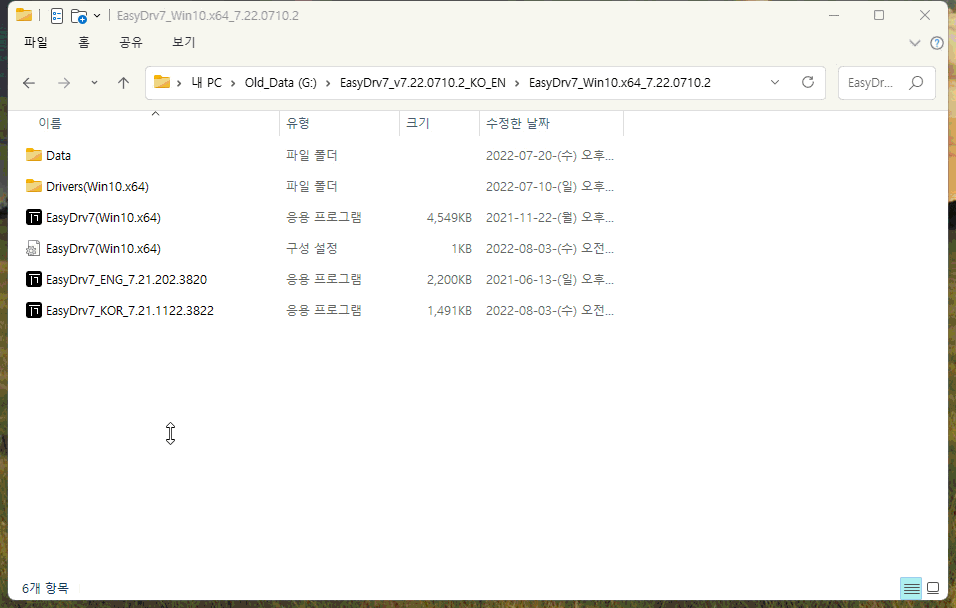Switch to large icons view
The image size is (956, 608).
pyautogui.click(x=933, y=588)
